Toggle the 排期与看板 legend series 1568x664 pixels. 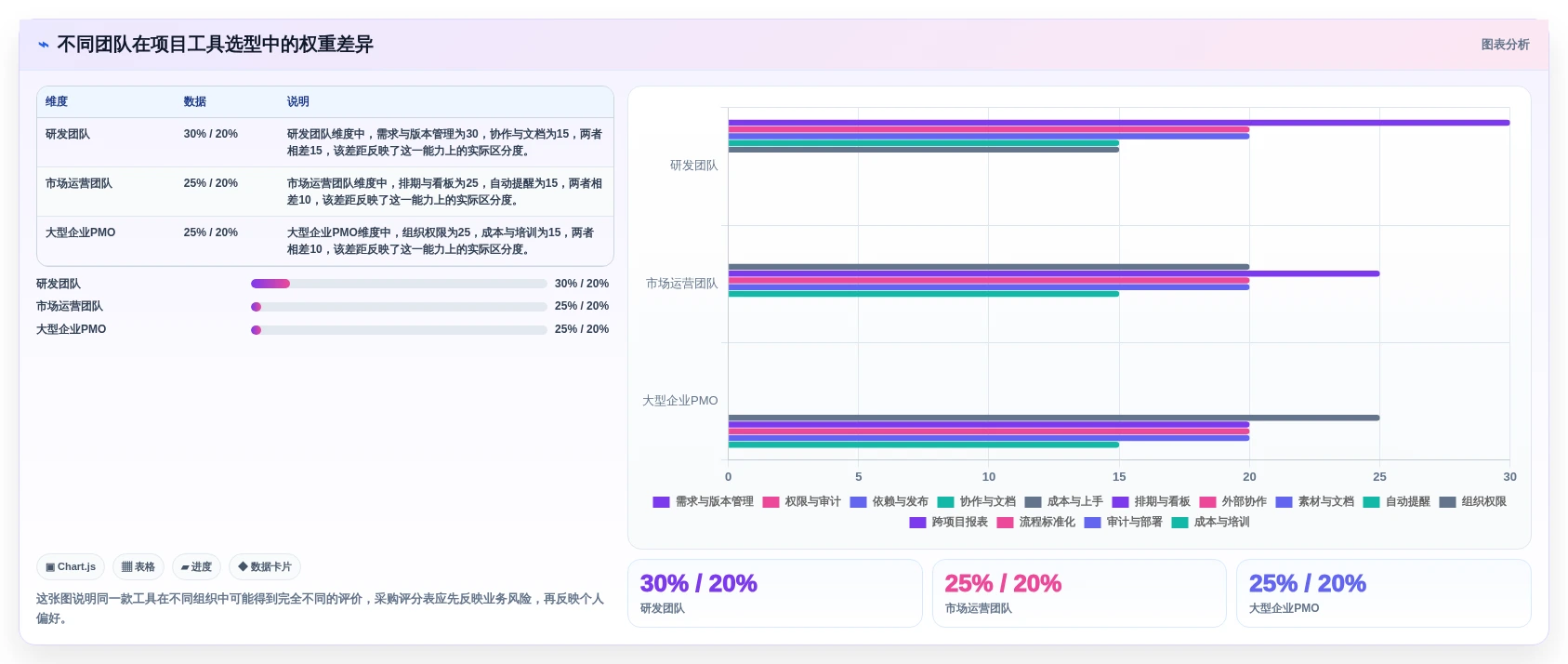[x=1151, y=501]
